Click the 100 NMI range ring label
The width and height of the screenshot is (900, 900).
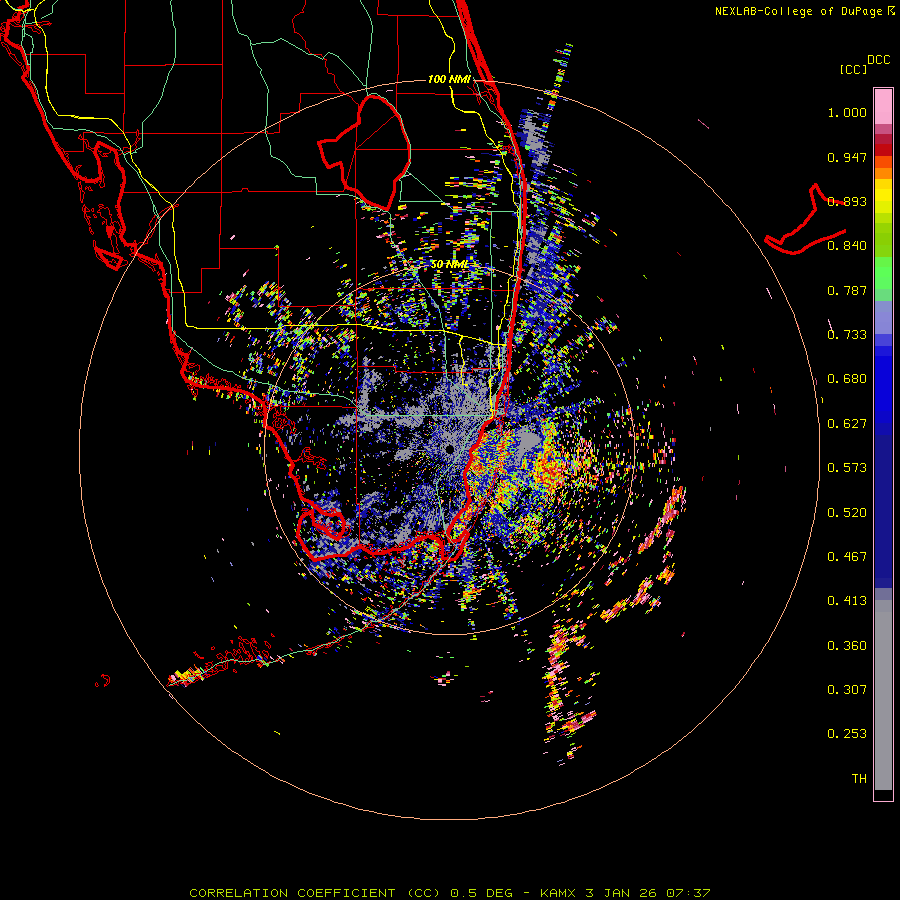[x=449, y=79]
